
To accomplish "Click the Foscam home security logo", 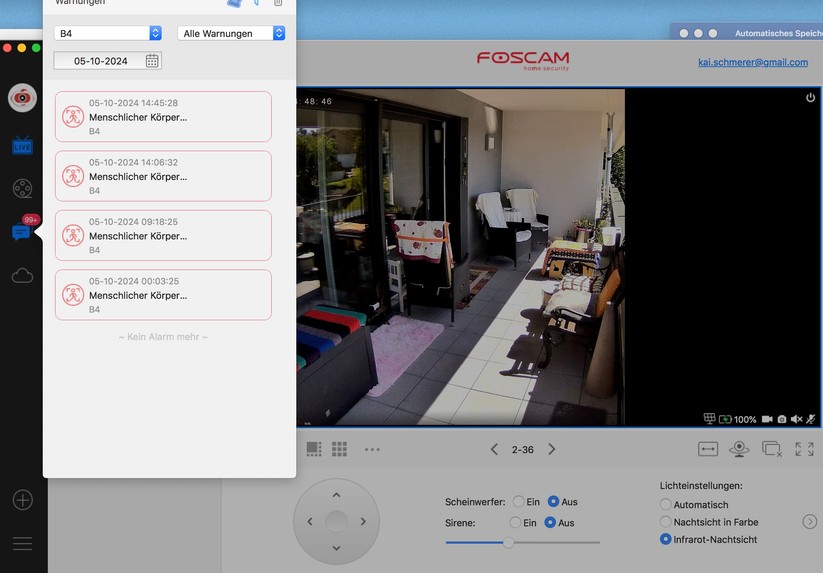I will point(523,60).
